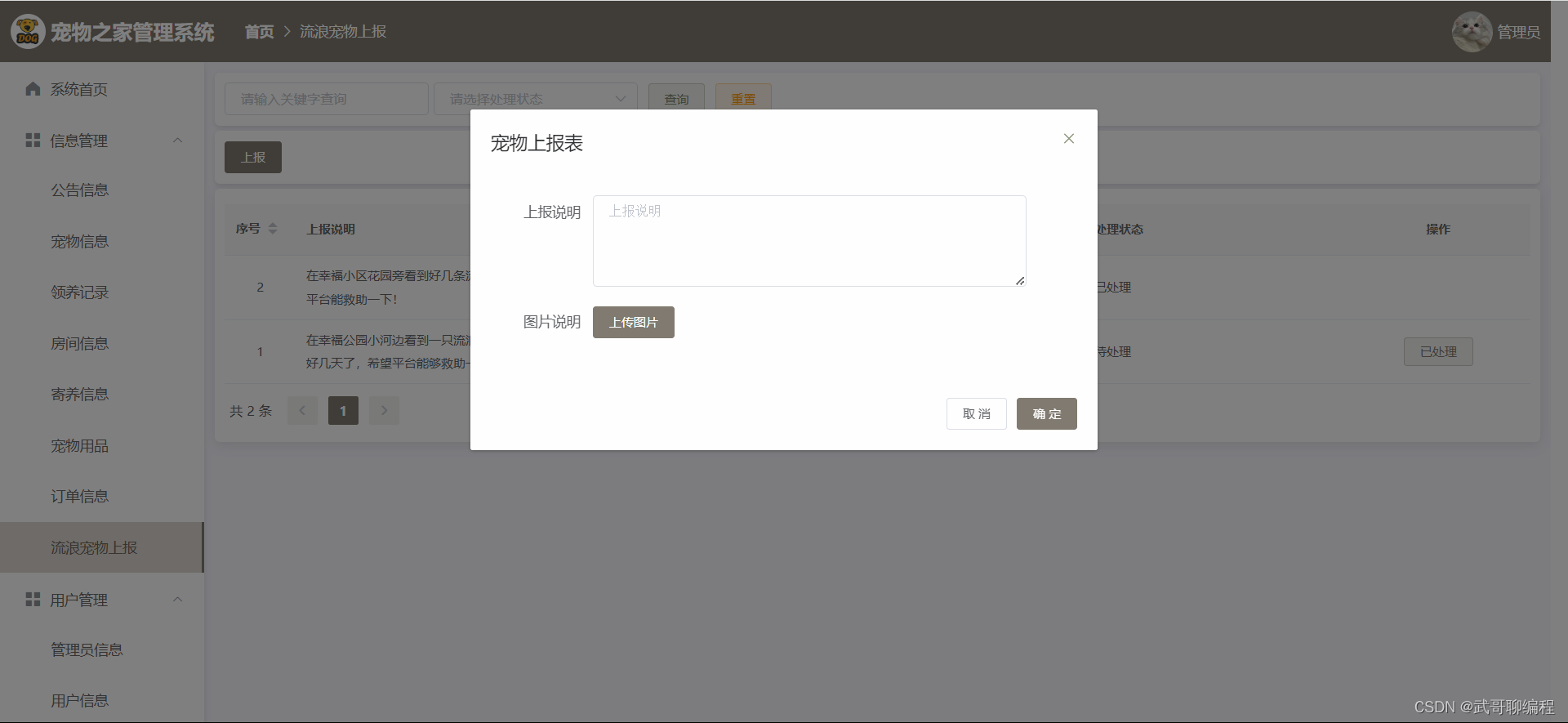Viewport: 1568px width, 723px height.
Task: Click the 上报说明 form label
Action: pos(552,212)
